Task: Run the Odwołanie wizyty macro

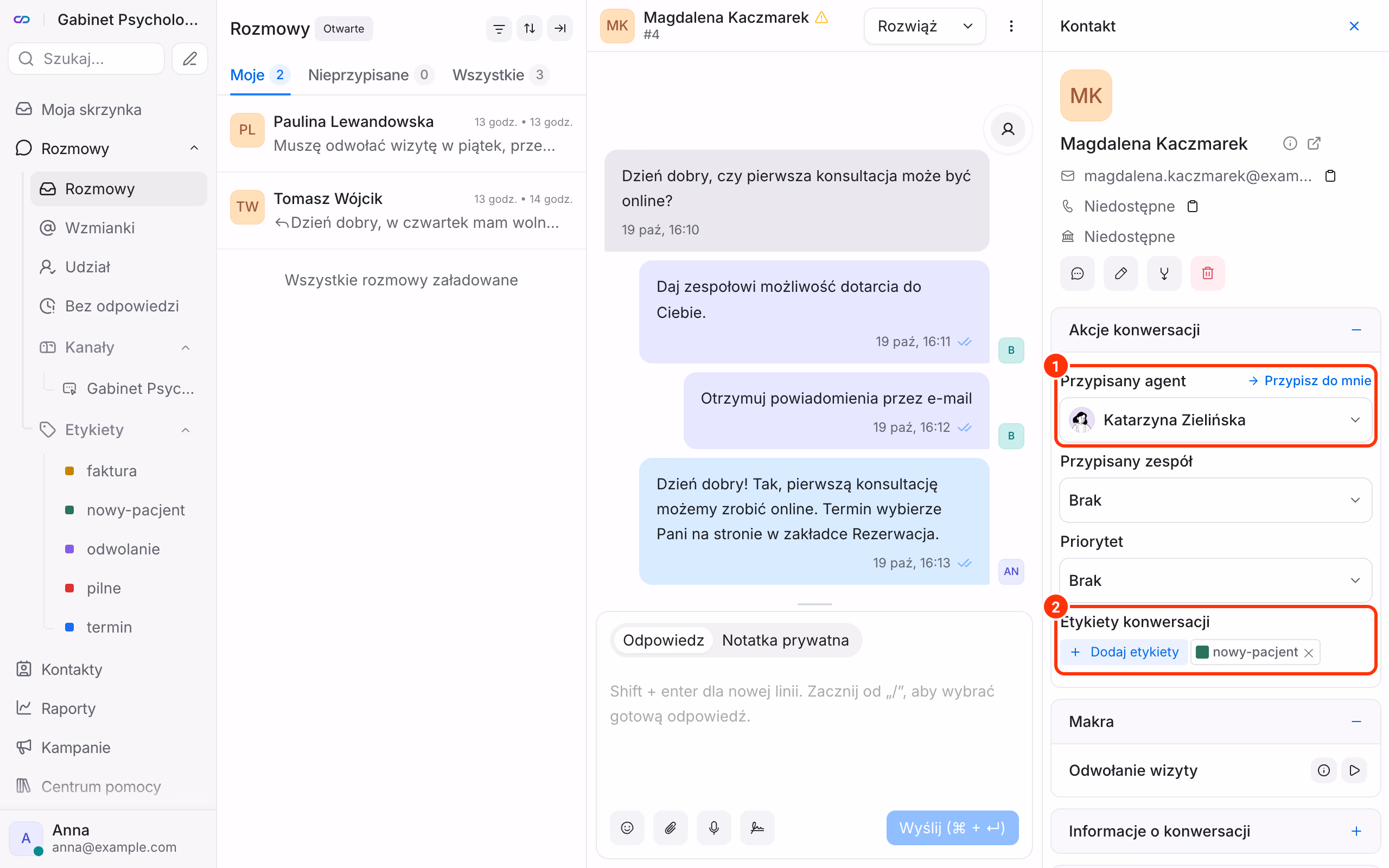Action: [x=1354, y=770]
